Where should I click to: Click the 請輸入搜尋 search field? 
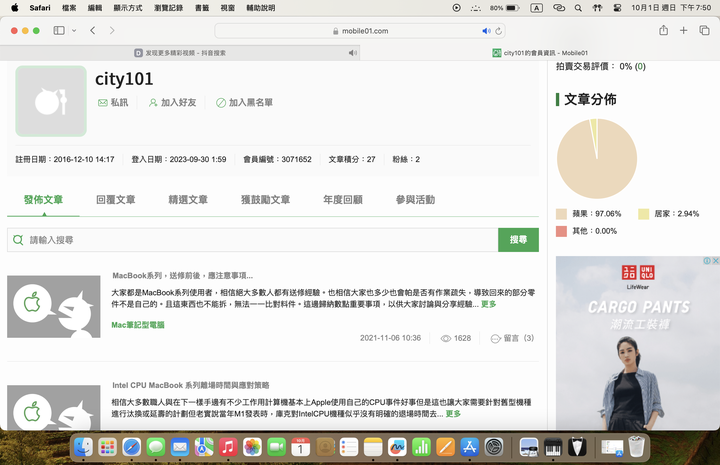[253, 240]
